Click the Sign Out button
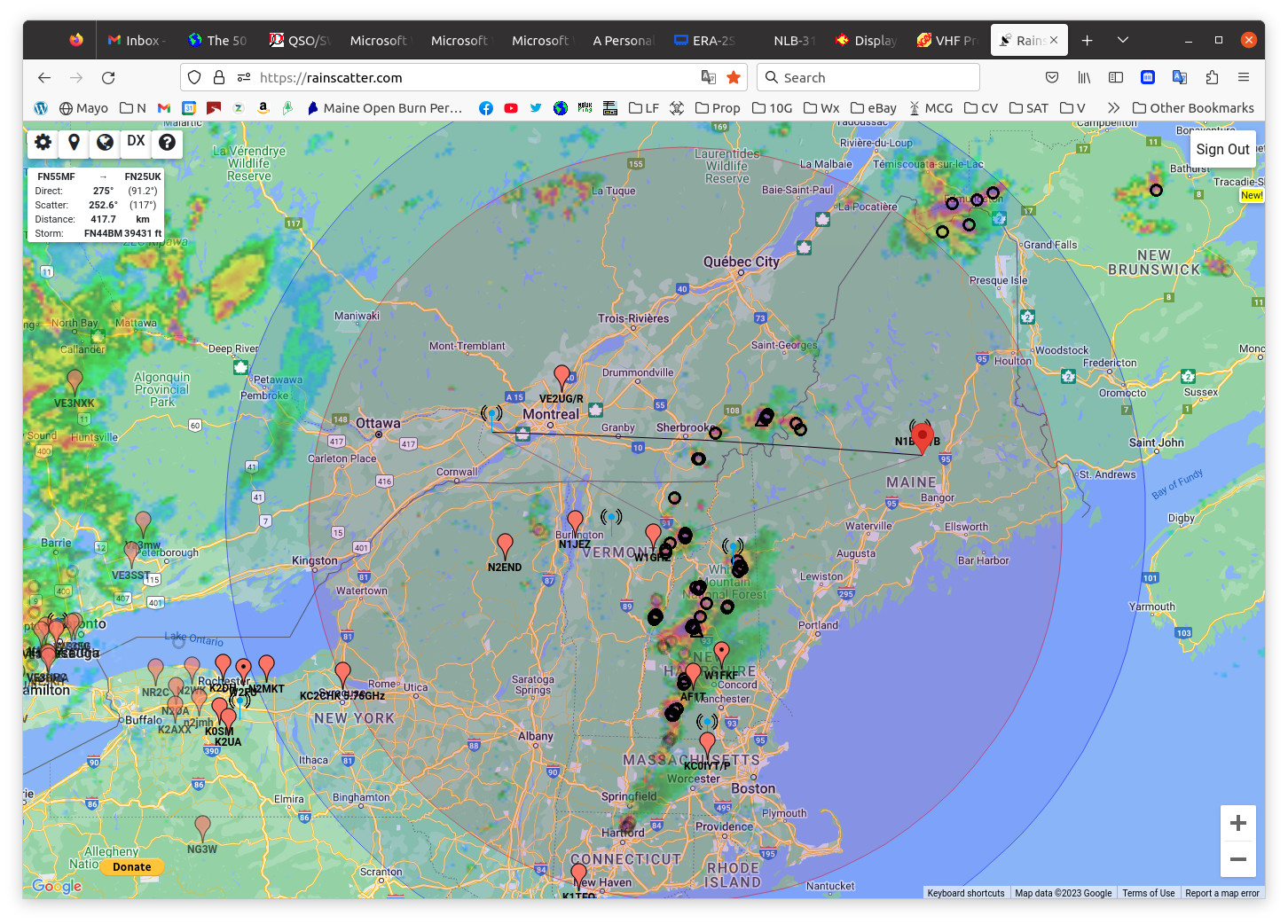This screenshot has width=1288, height=924. (1222, 150)
